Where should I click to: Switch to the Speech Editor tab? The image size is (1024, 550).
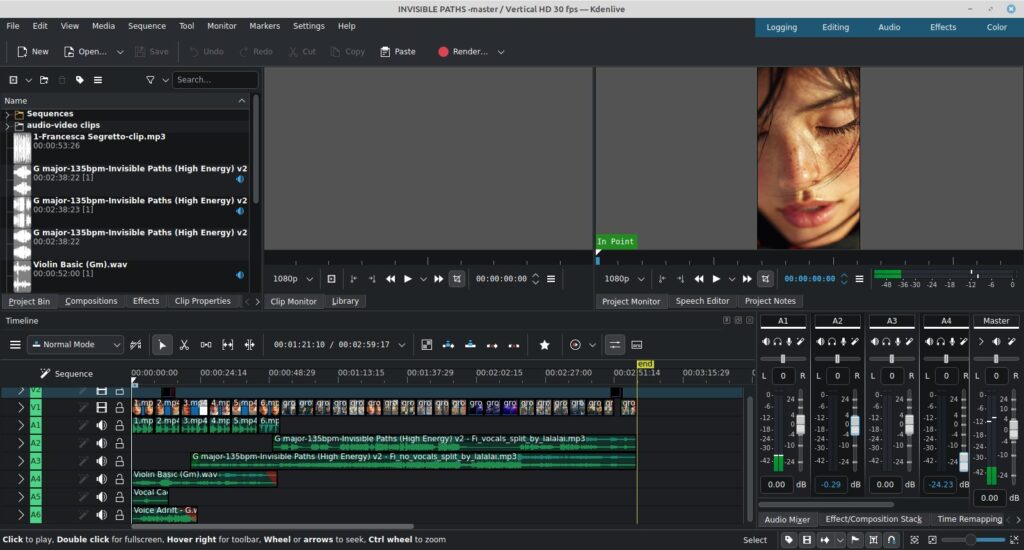pyautogui.click(x=702, y=301)
